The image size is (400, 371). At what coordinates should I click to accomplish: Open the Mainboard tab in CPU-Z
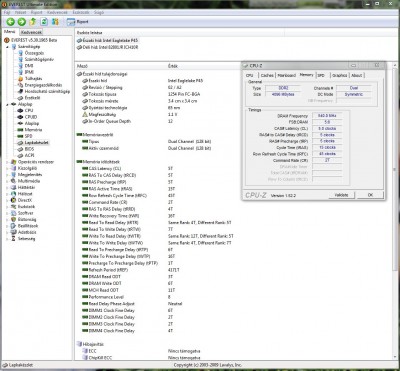[x=286, y=75]
